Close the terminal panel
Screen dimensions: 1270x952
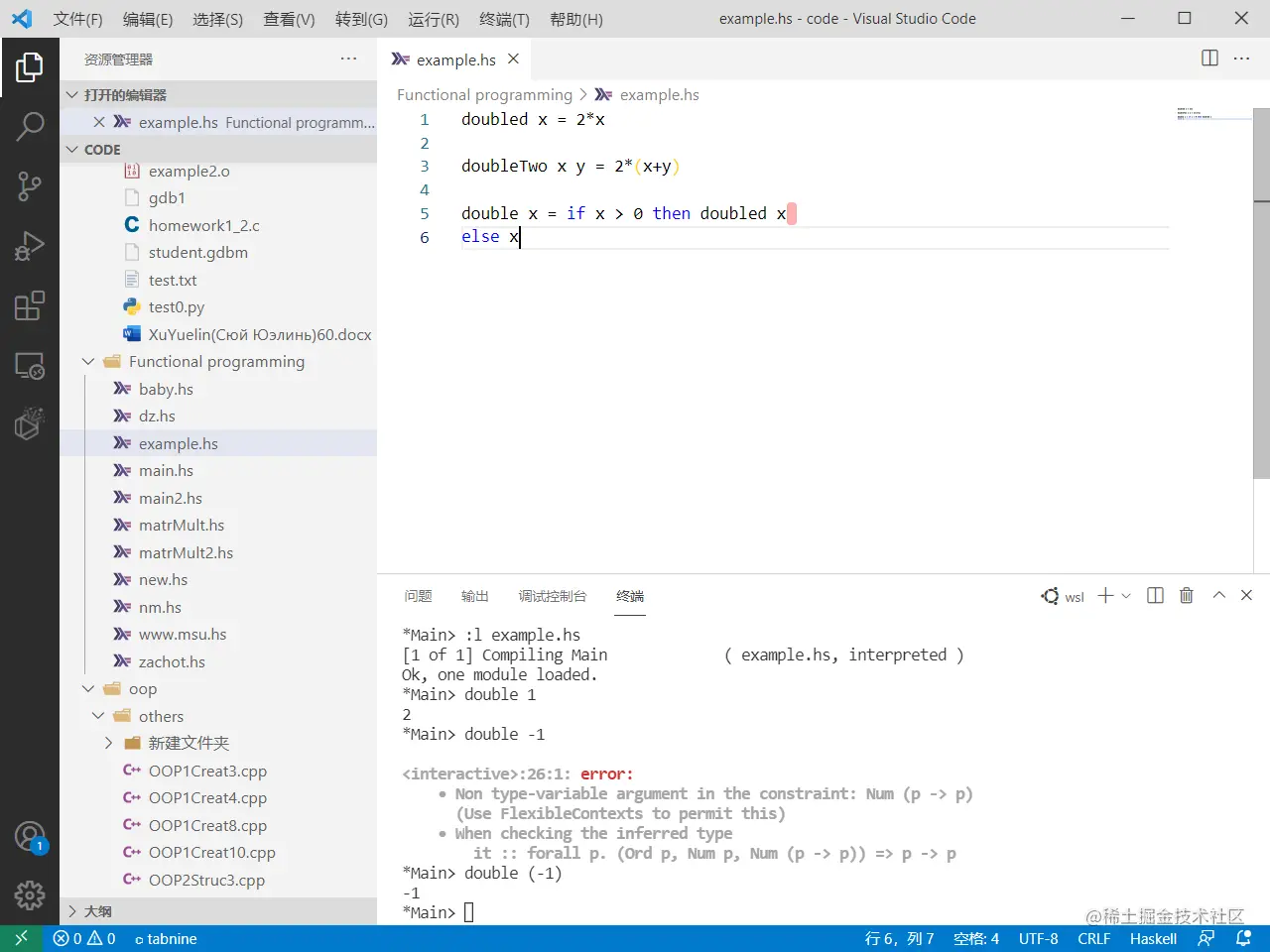[1247, 595]
